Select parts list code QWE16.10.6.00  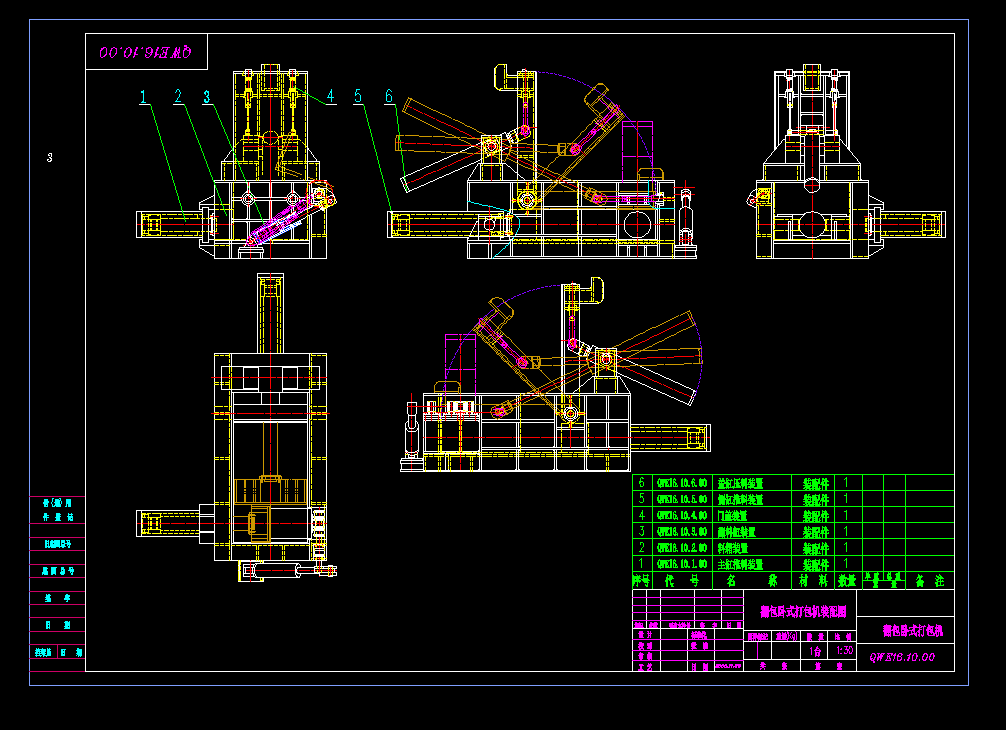click(681, 482)
